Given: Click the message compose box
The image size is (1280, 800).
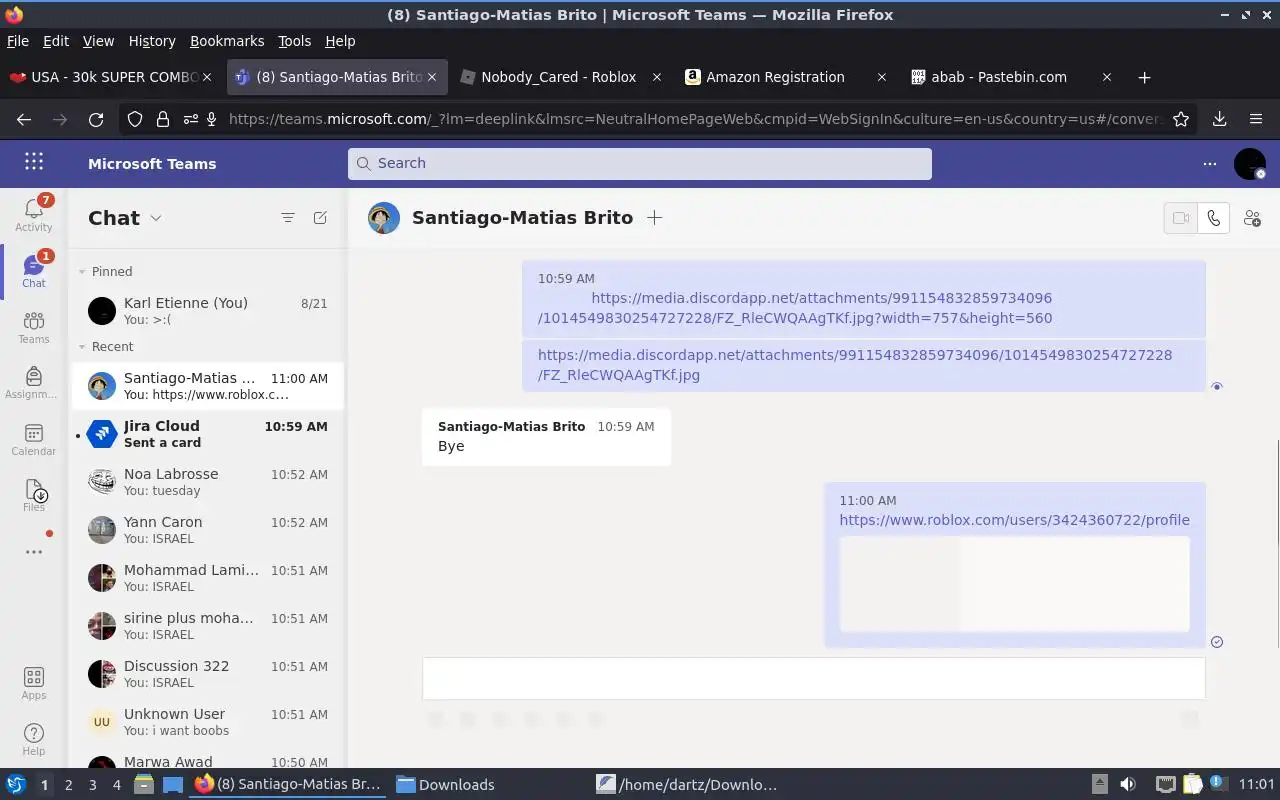Looking at the screenshot, I should [x=814, y=678].
